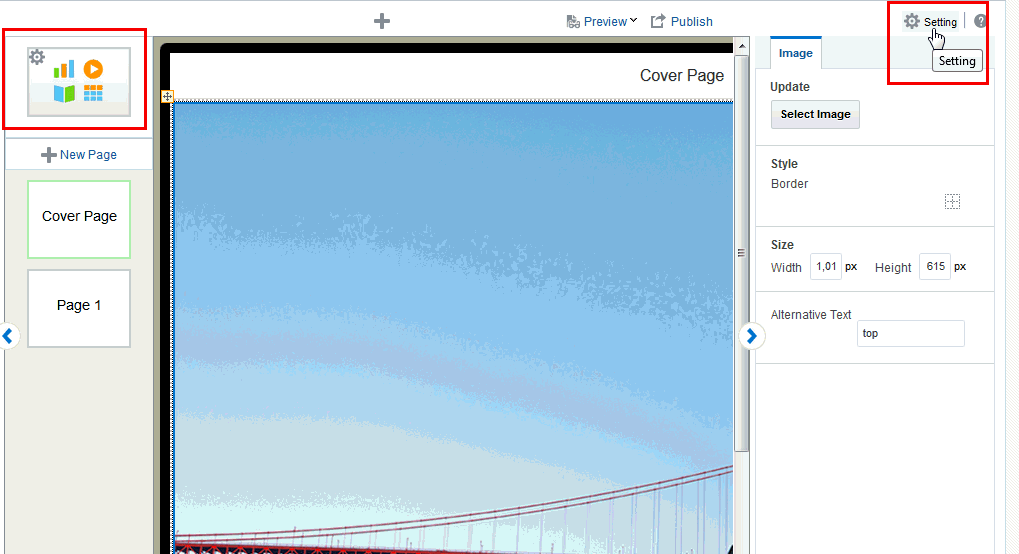This screenshot has height=554, width=1019.
Task: Click the plus add icon above the canvas
Action: pyautogui.click(x=381, y=21)
